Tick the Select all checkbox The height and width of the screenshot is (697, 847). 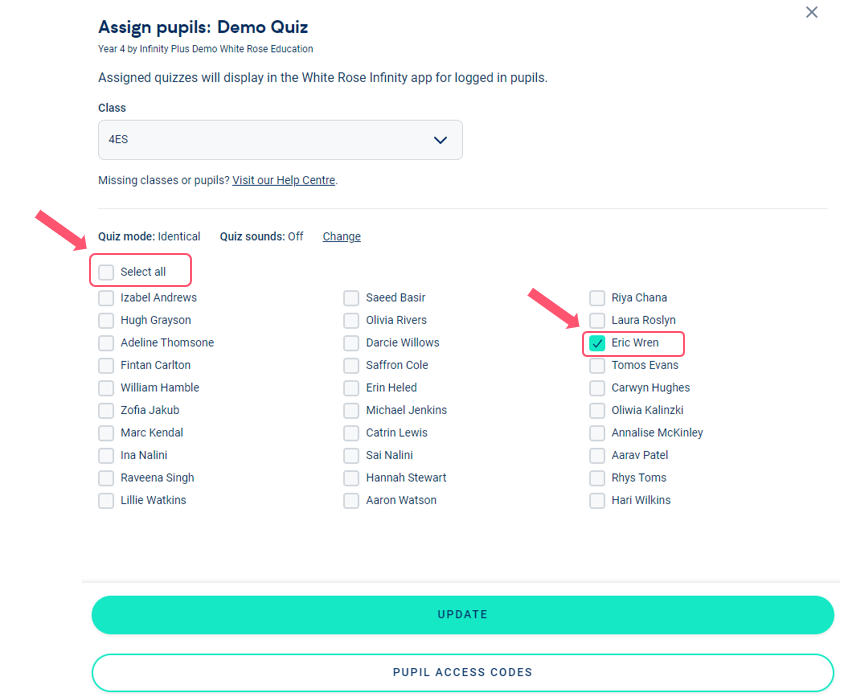(x=106, y=272)
